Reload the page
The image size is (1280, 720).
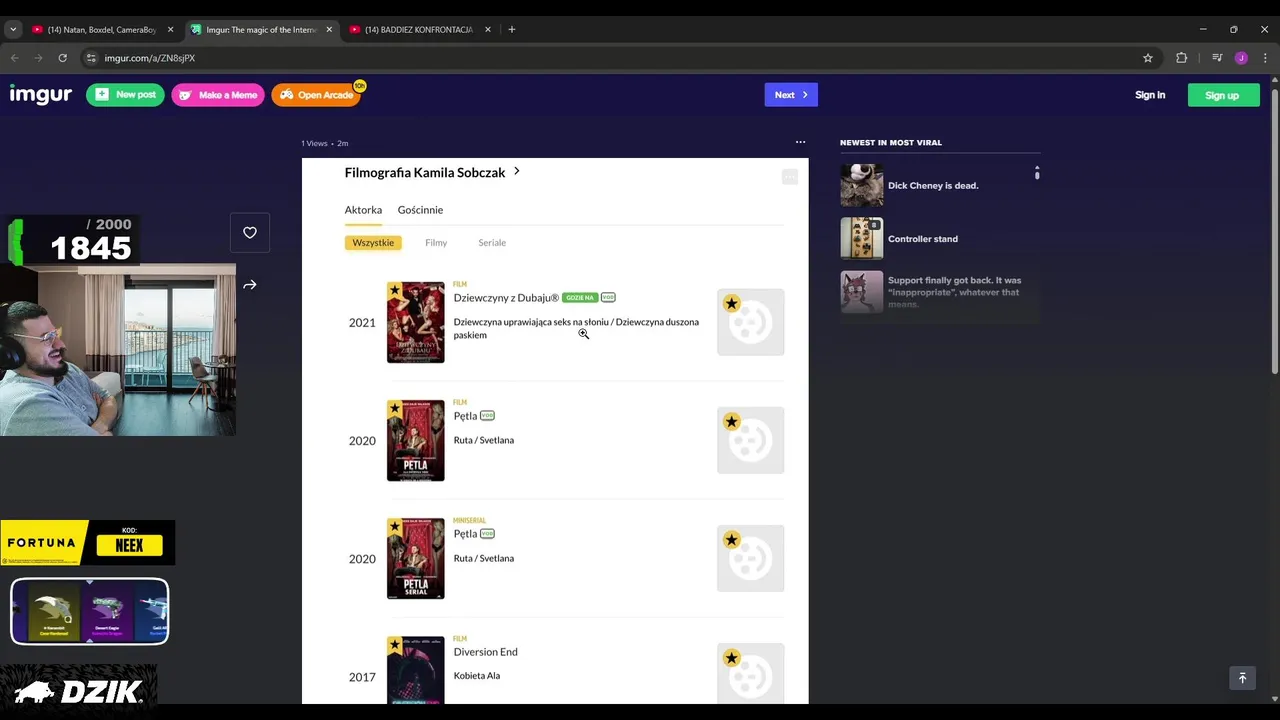62,58
